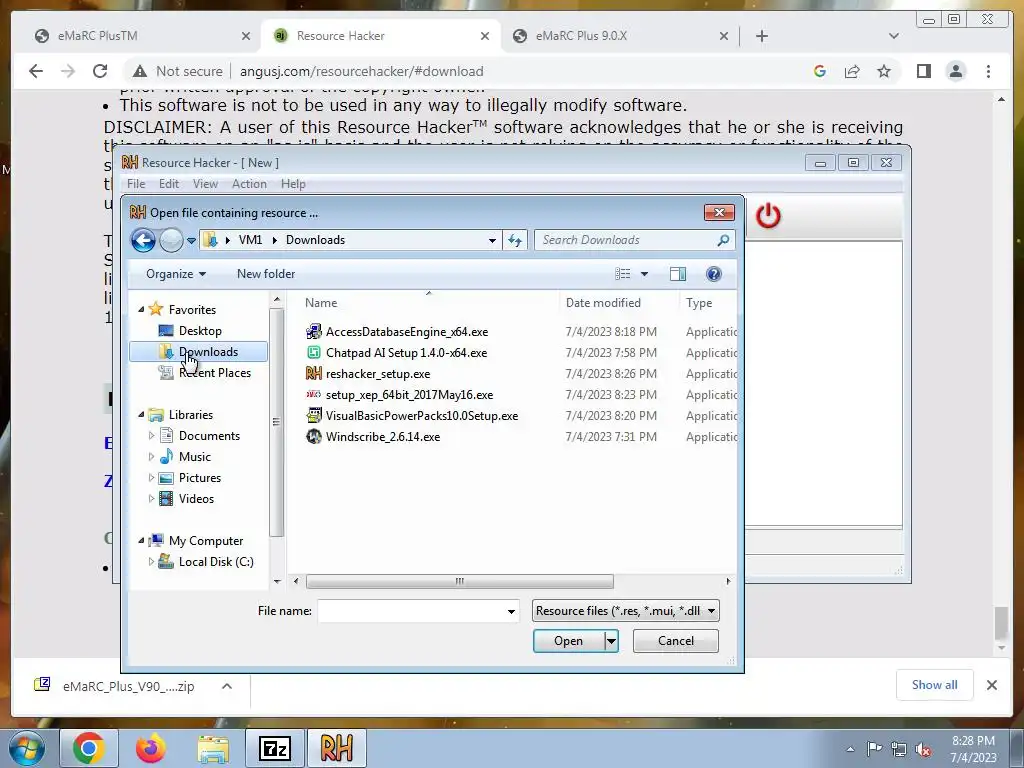Change view with the view mode icon
The height and width of the screenshot is (768, 1024).
coord(622,274)
